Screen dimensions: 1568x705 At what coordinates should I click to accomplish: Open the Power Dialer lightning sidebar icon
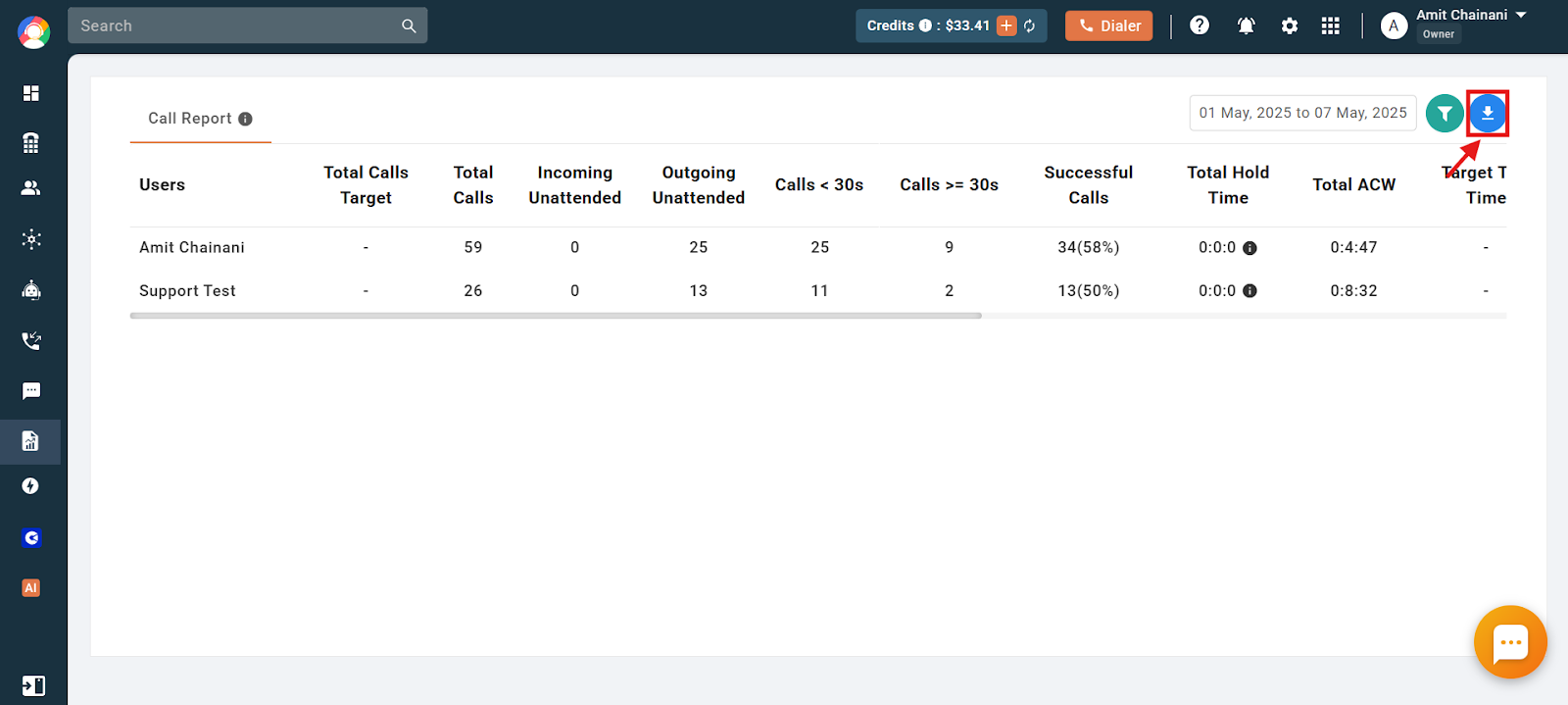(x=31, y=486)
